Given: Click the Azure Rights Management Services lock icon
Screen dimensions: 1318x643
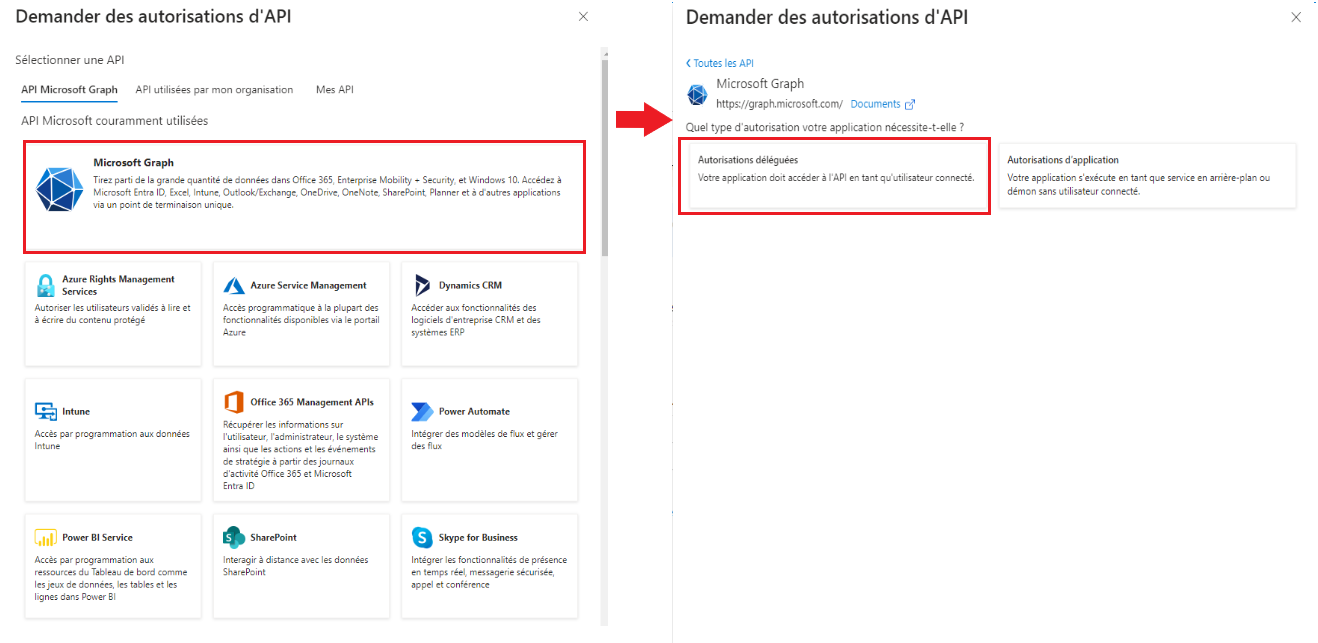Looking at the screenshot, I should 45,285.
